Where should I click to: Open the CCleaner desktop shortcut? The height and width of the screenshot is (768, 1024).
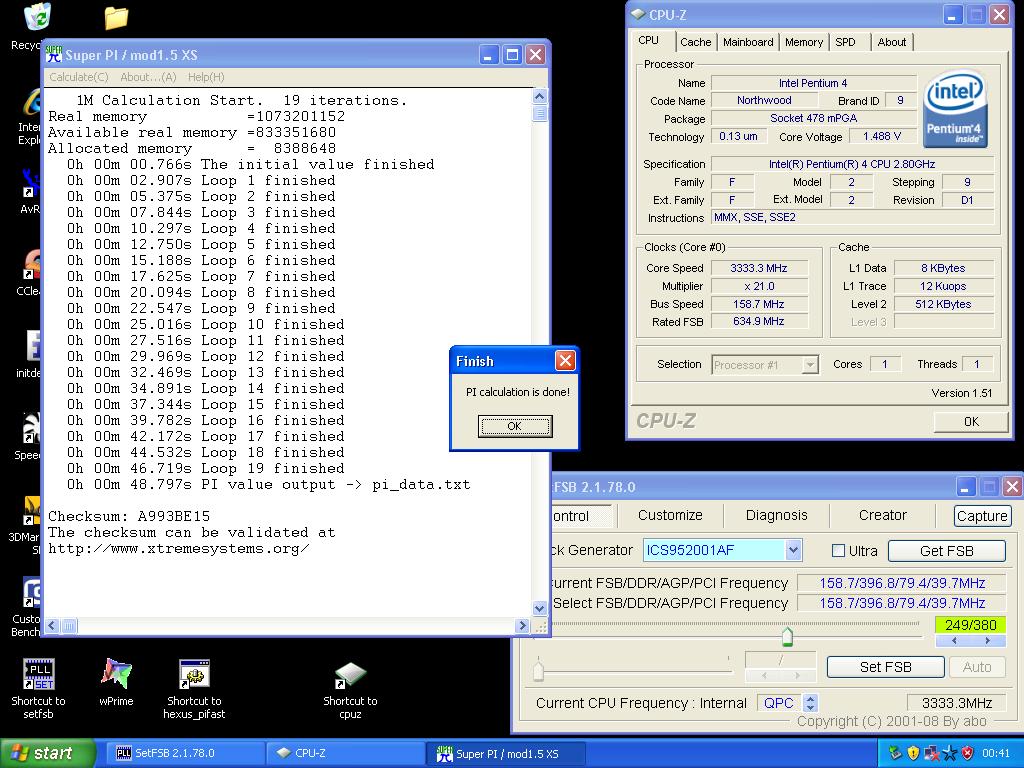pyautogui.click(x=32, y=266)
